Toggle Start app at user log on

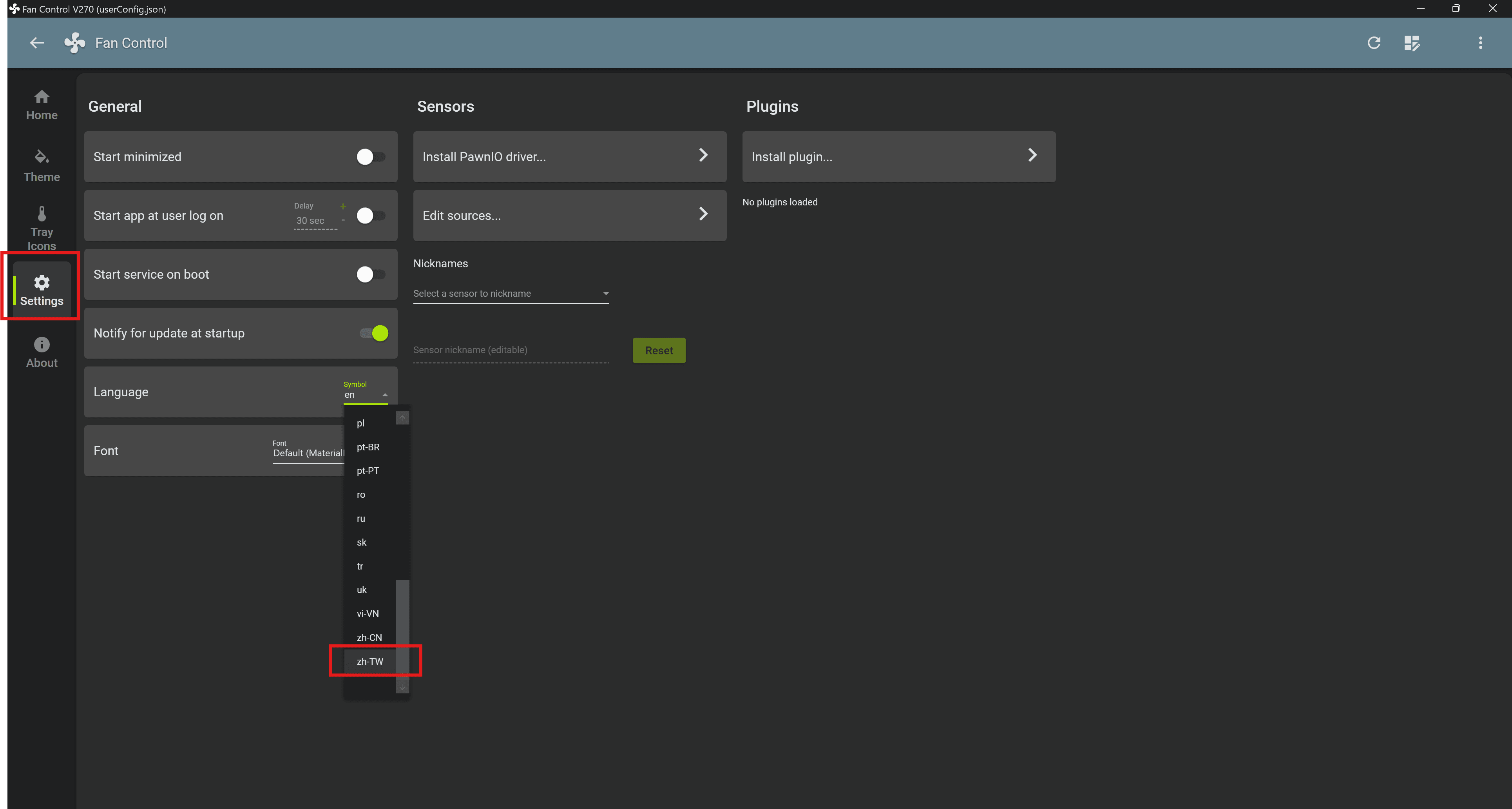(x=371, y=216)
